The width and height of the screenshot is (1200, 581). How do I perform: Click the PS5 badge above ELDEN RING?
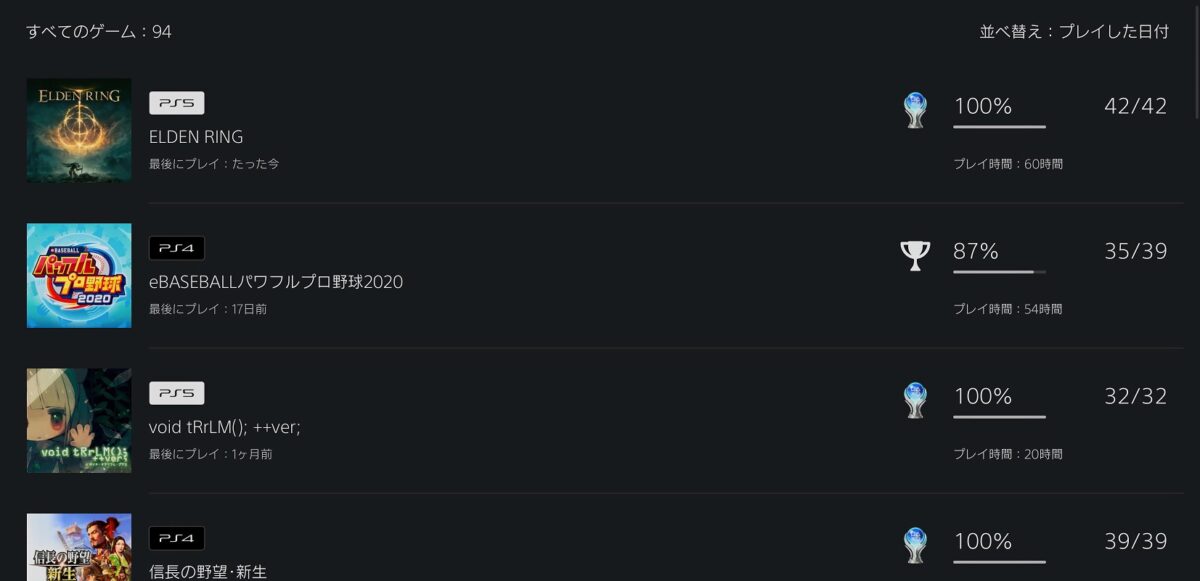[x=177, y=103]
